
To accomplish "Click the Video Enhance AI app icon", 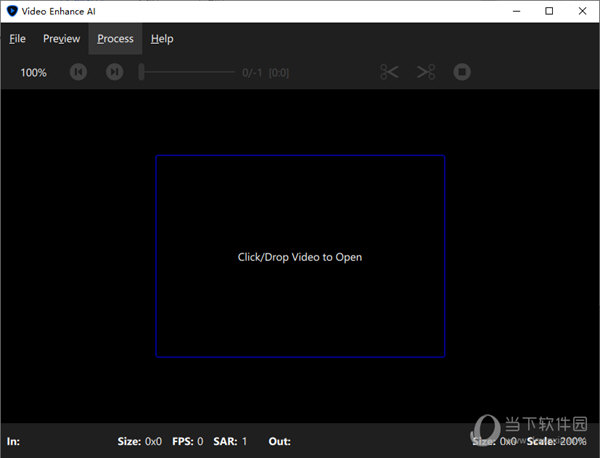I will pos(10,11).
